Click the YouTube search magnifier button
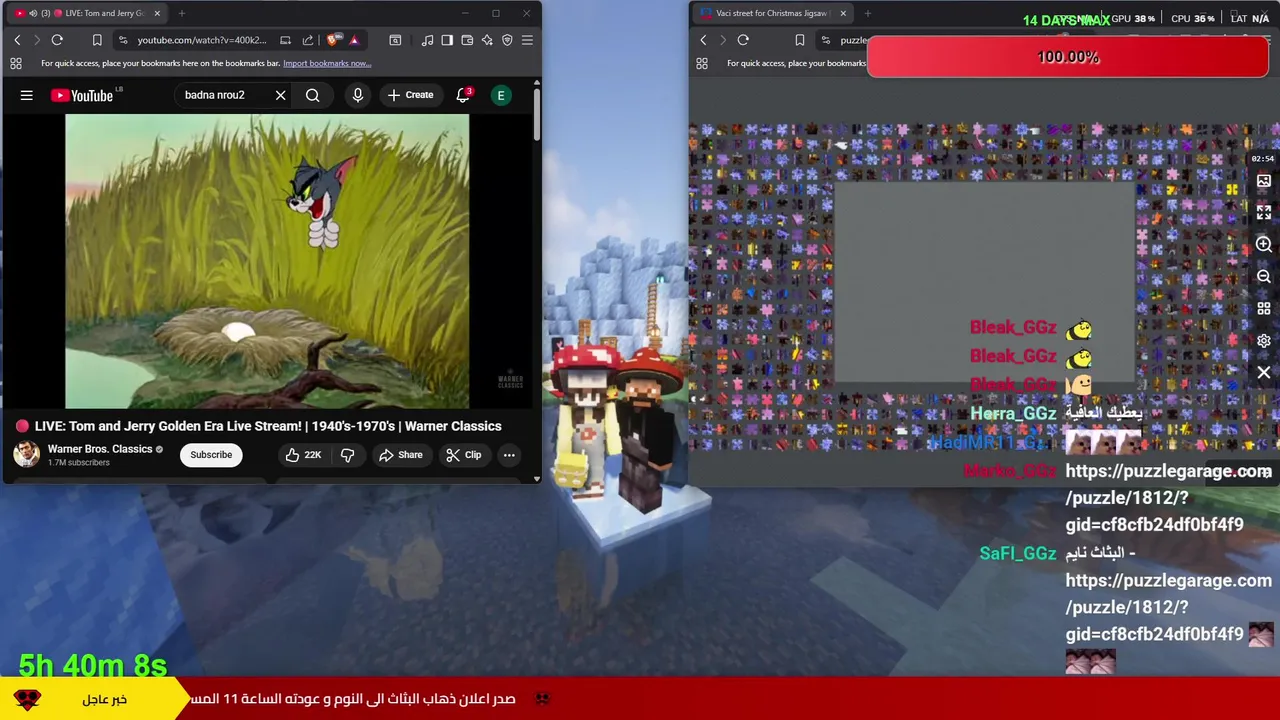 pos(313,95)
